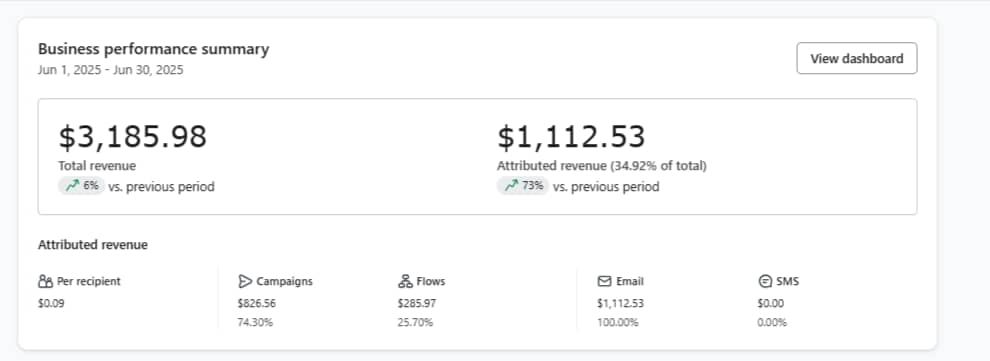Click the Email envelope icon

pos(604,281)
